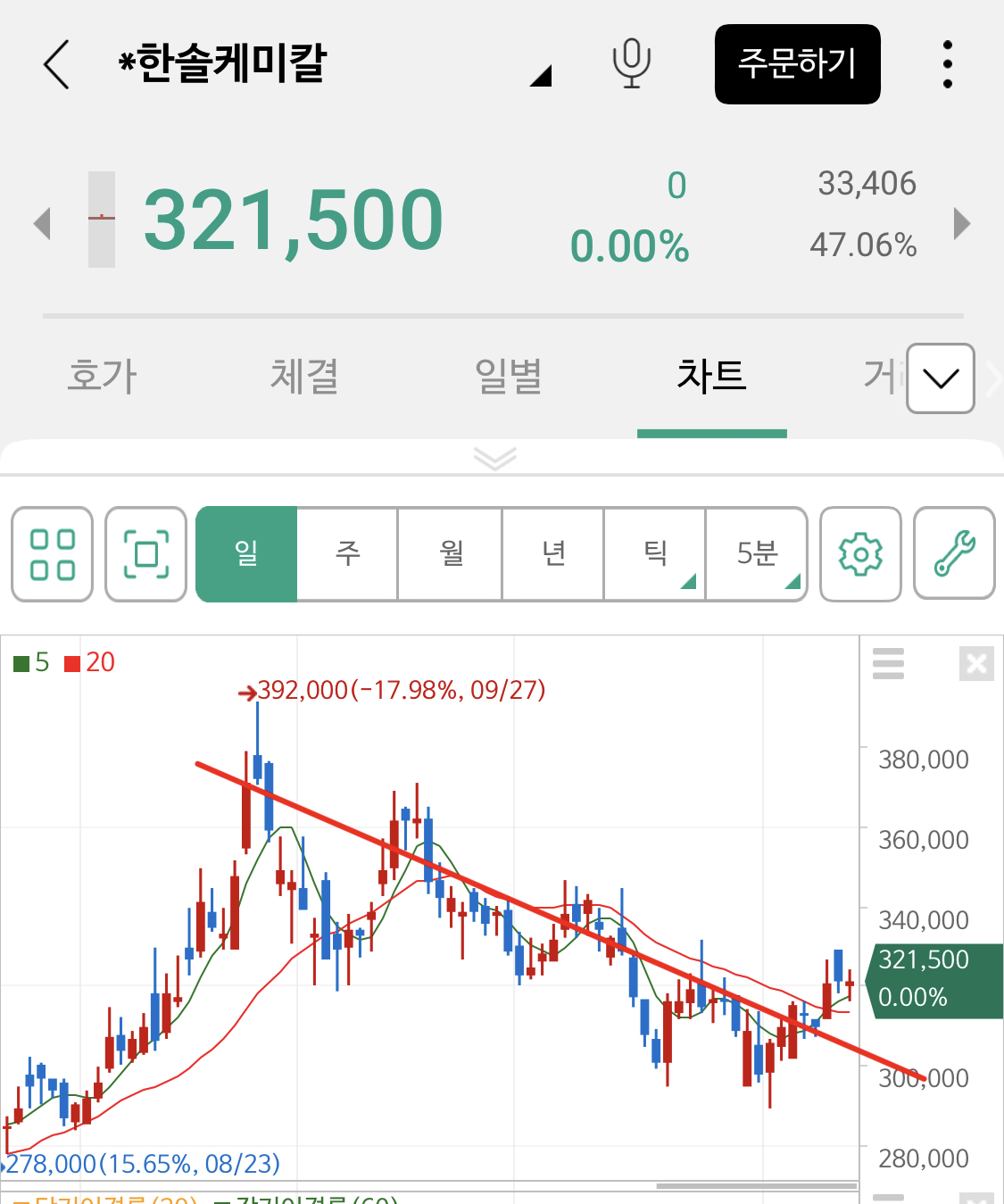
Task: Select the 주 weekly chart period
Action: (347, 554)
